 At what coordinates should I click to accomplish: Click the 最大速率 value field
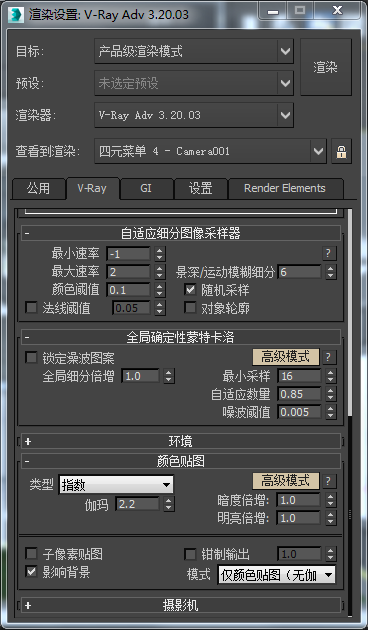[129, 272]
